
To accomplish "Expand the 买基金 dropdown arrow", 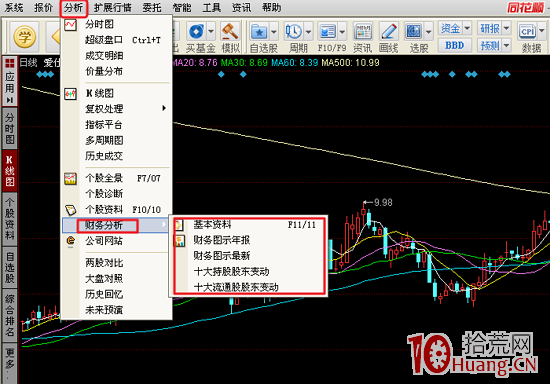I will coord(211,32).
